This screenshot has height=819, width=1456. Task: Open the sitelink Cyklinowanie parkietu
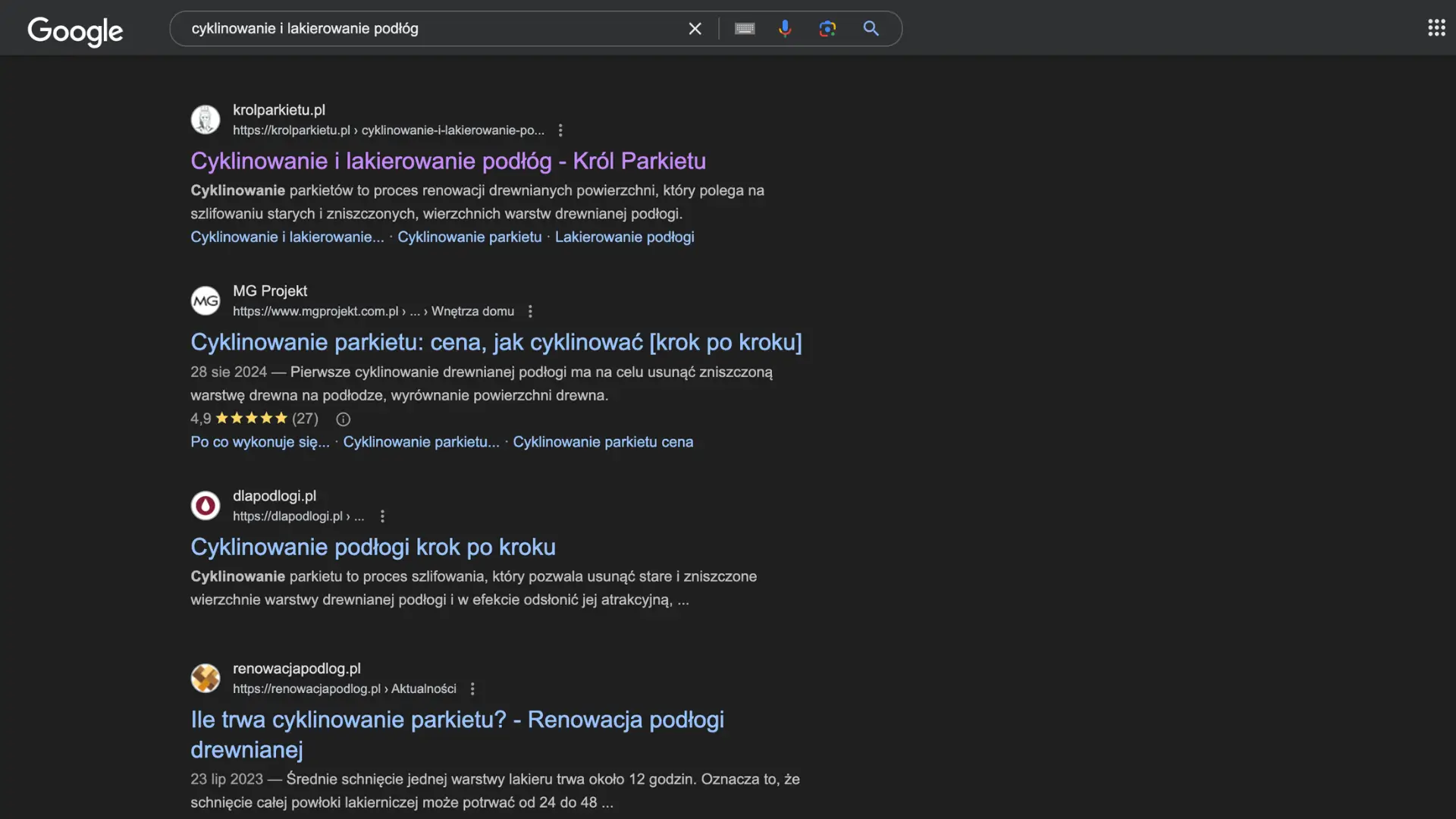(x=469, y=237)
